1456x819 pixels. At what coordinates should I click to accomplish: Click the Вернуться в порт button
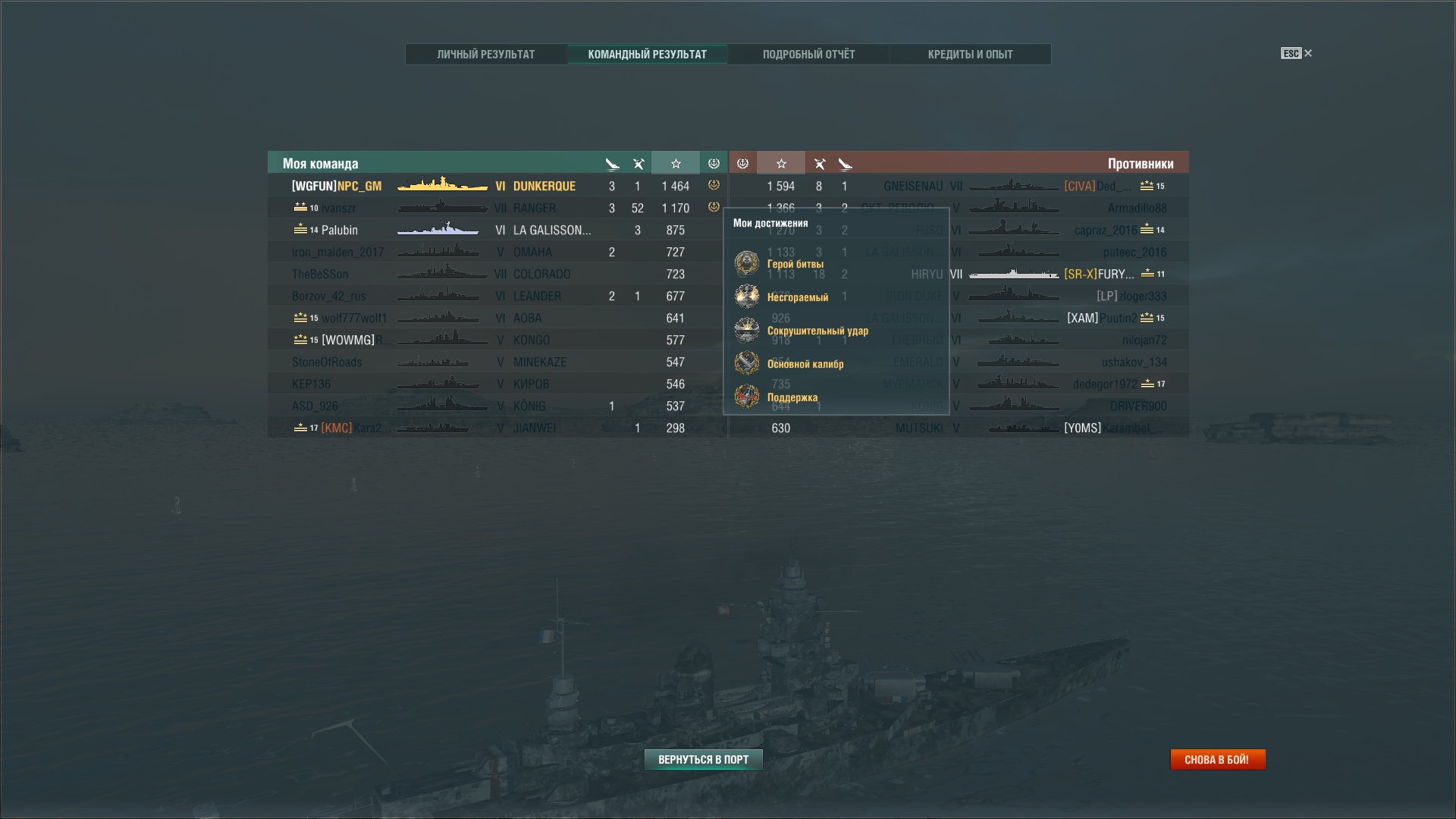pos(704,759)
